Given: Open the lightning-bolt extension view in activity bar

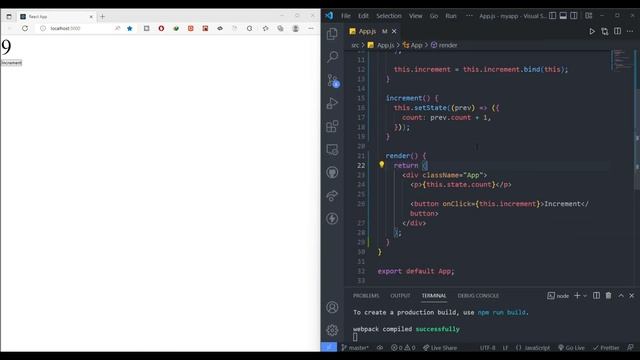Looking at the screenshot, I should (332, 218).
